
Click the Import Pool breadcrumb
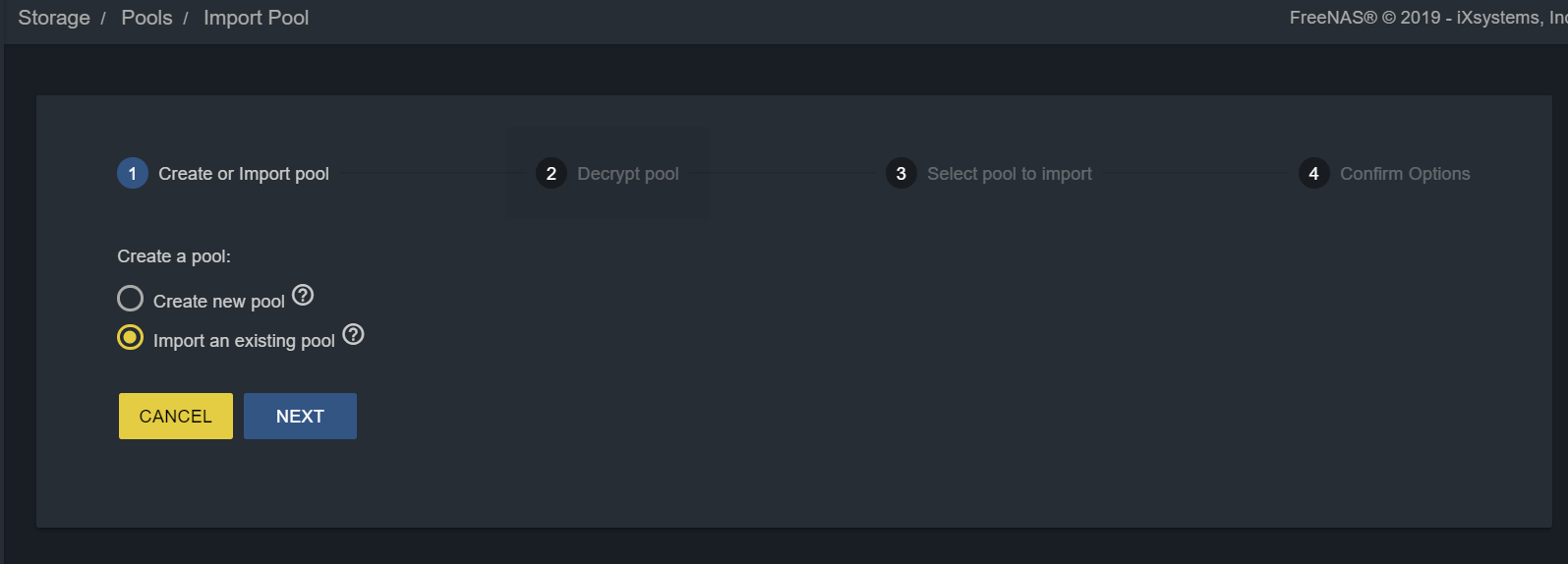[x=256, y=18]
